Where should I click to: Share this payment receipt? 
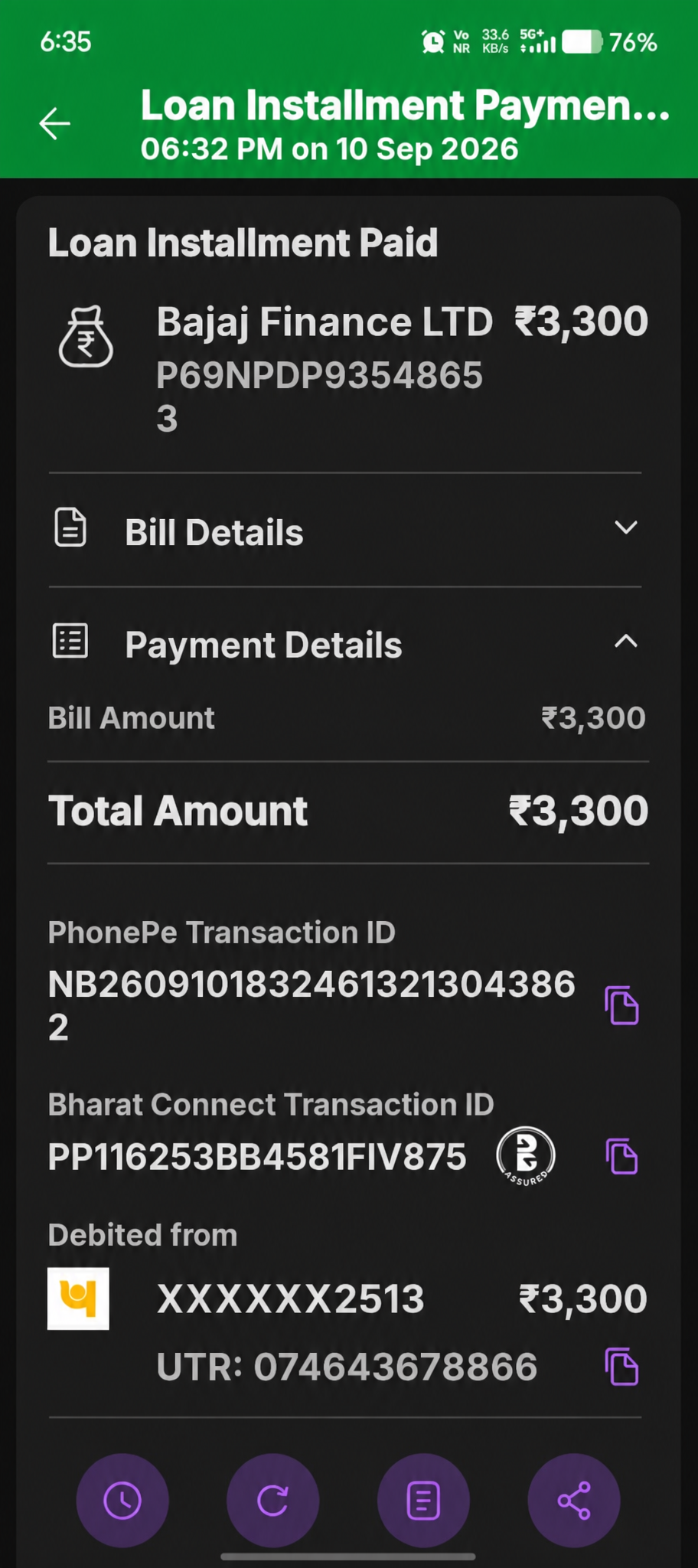click(x=574, y=1500)
